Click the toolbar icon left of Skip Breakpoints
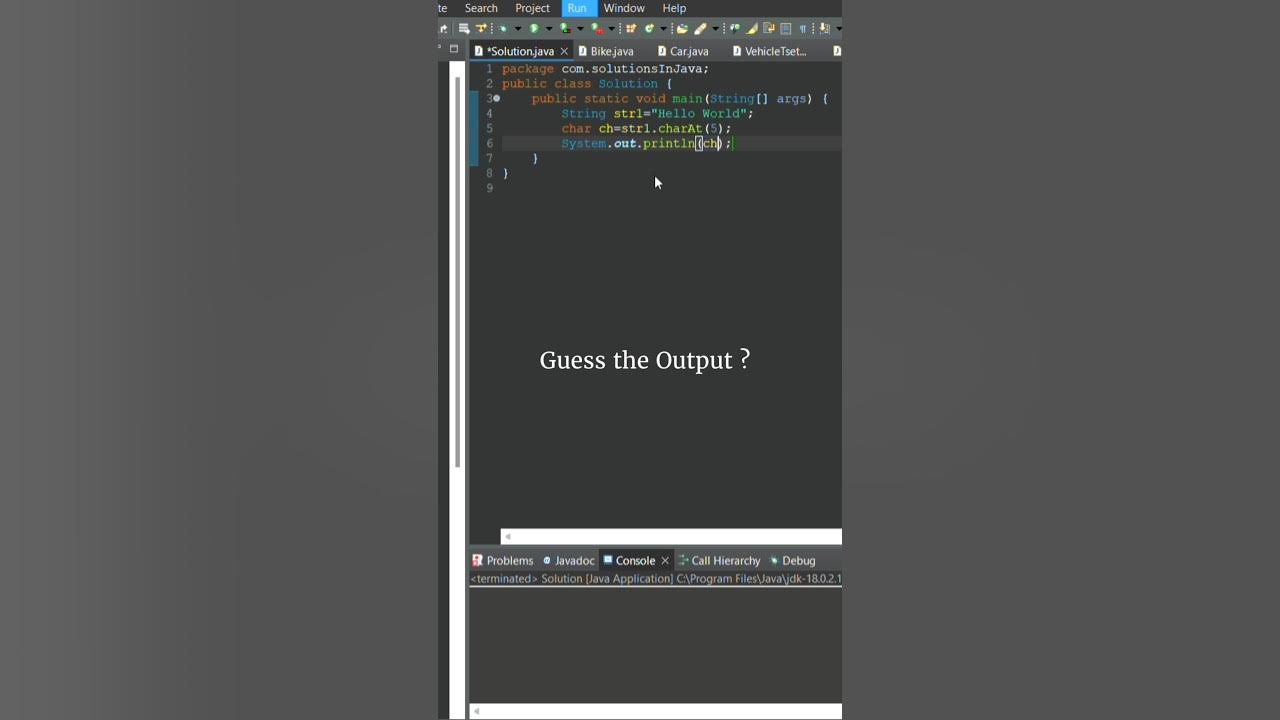Screen dimensions: 1280x720 [x=464, y=28]
